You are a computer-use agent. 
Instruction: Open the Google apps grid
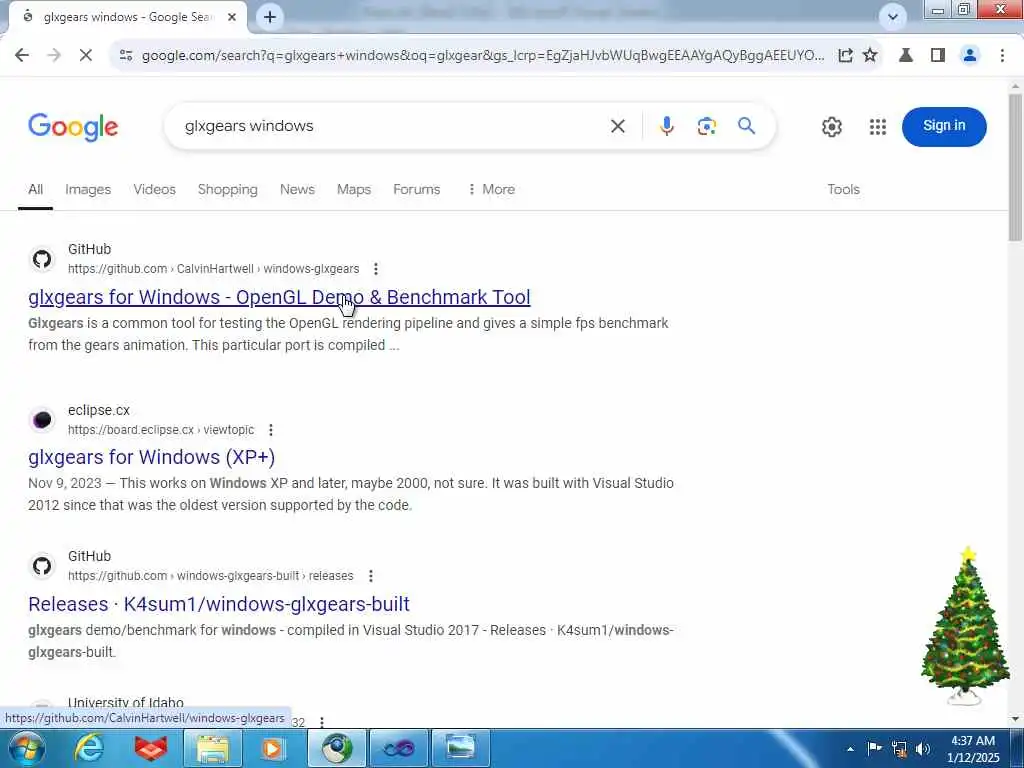(x=878, y=127)
